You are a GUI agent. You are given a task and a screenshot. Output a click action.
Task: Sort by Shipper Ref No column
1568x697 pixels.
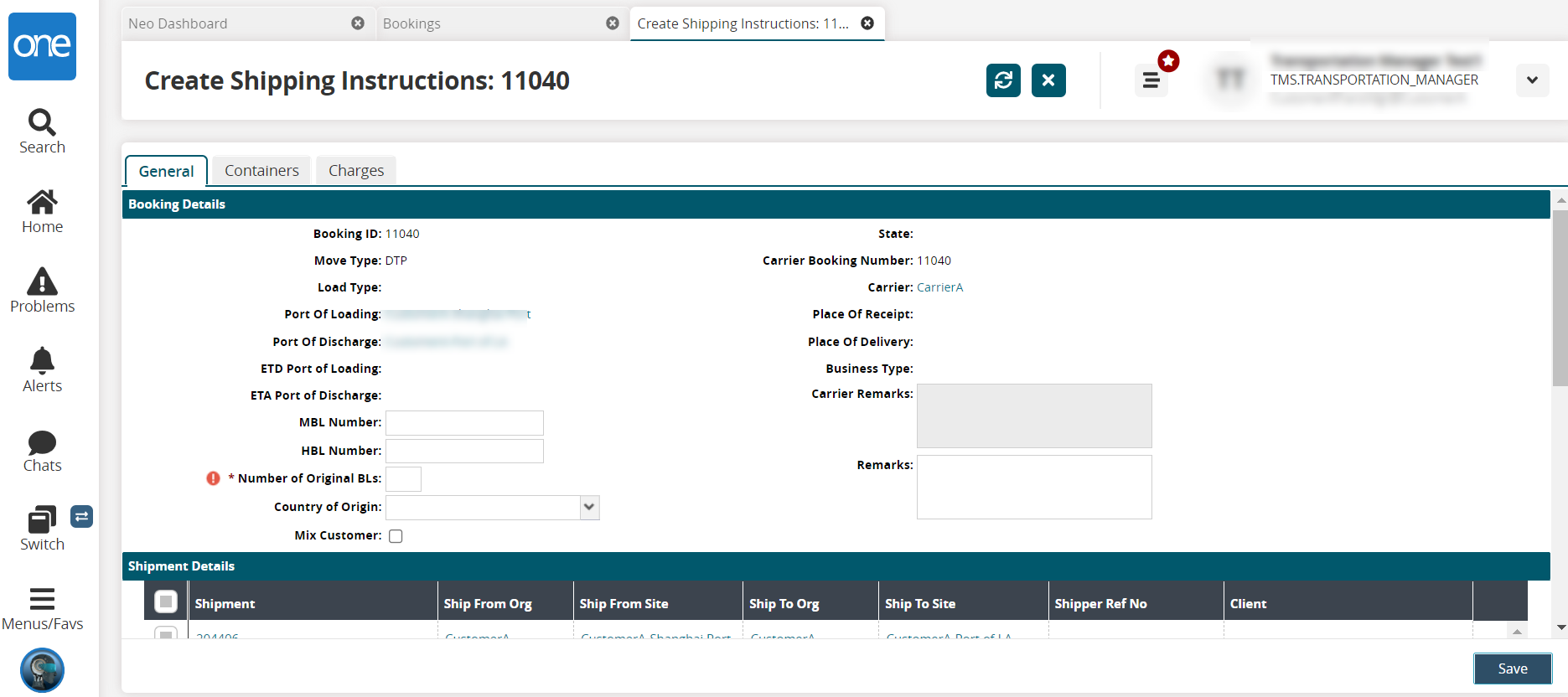coord(1136,603)
